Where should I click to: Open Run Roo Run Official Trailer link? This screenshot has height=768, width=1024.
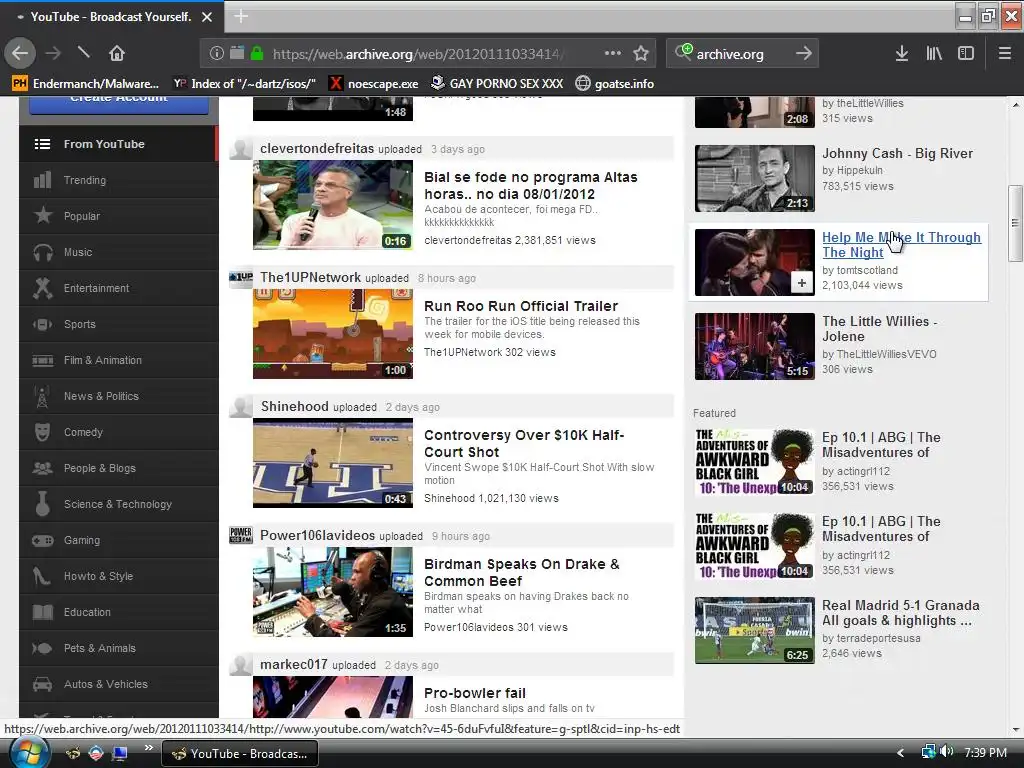tap(520, 306)
